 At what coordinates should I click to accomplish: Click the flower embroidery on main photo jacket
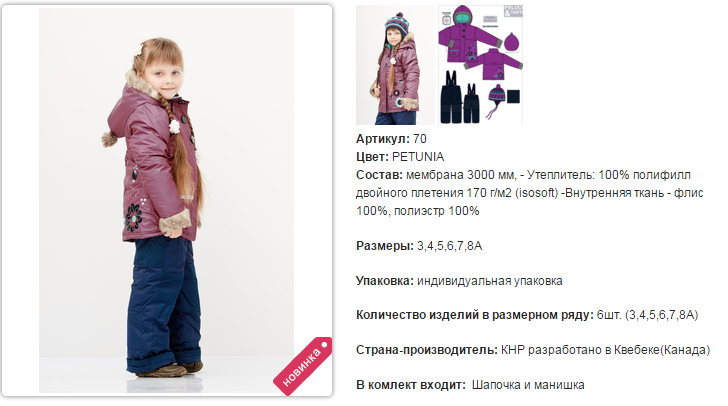(x=133, y=217)
